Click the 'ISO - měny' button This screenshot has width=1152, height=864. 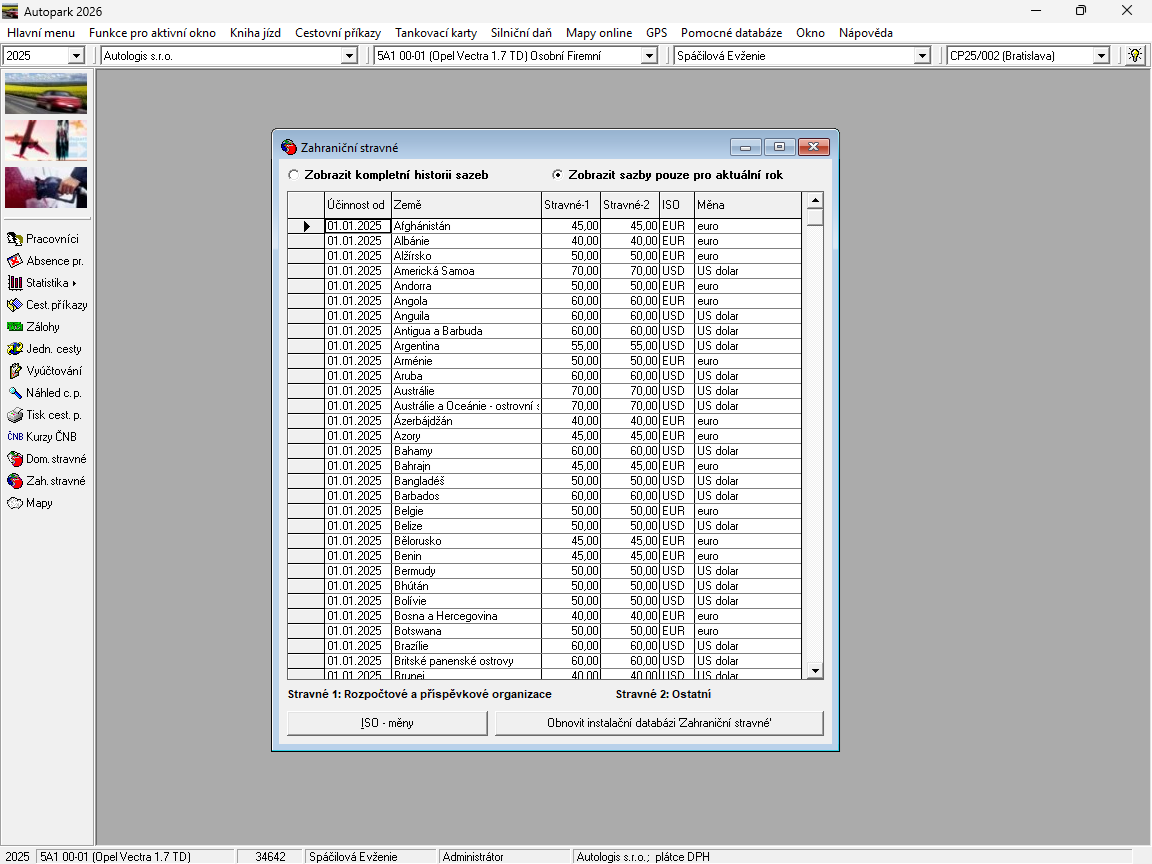click(387, 723)
